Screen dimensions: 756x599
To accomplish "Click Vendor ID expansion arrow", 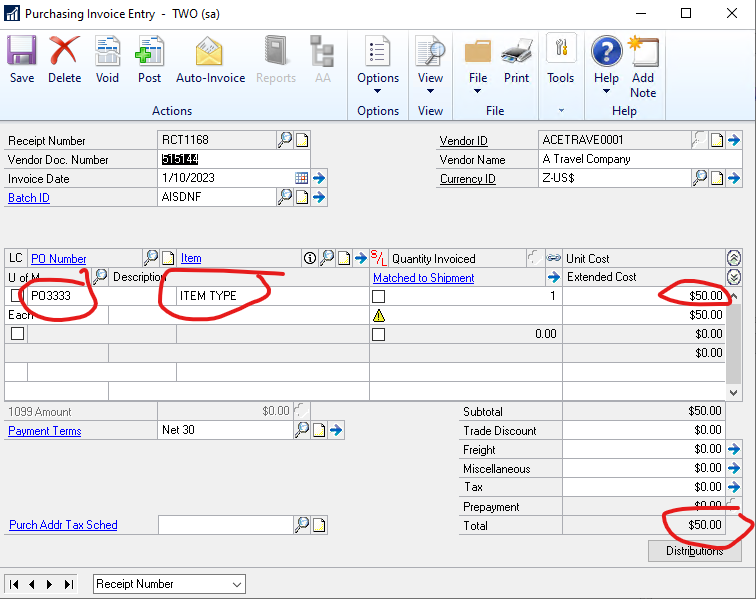I will tap(734, 140).
